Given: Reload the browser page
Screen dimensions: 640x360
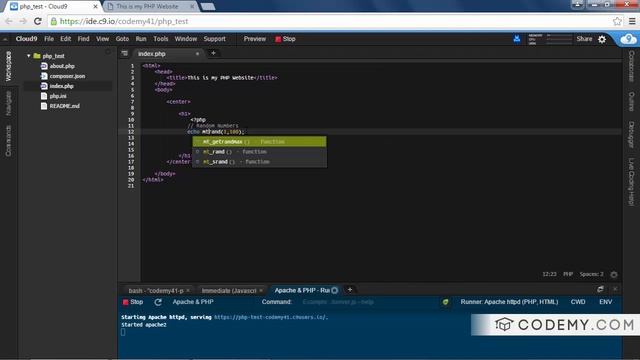Looking at the screenshot, I should [38, 21].
